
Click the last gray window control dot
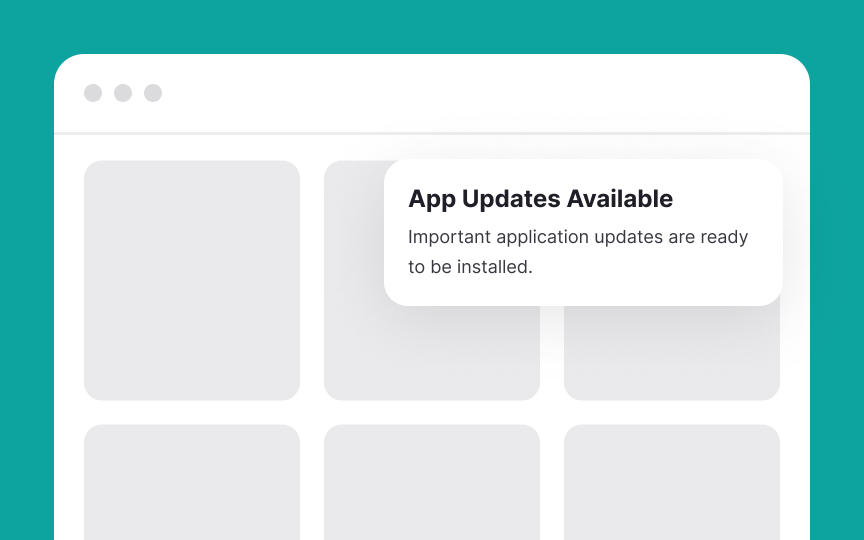coord(153,93)
